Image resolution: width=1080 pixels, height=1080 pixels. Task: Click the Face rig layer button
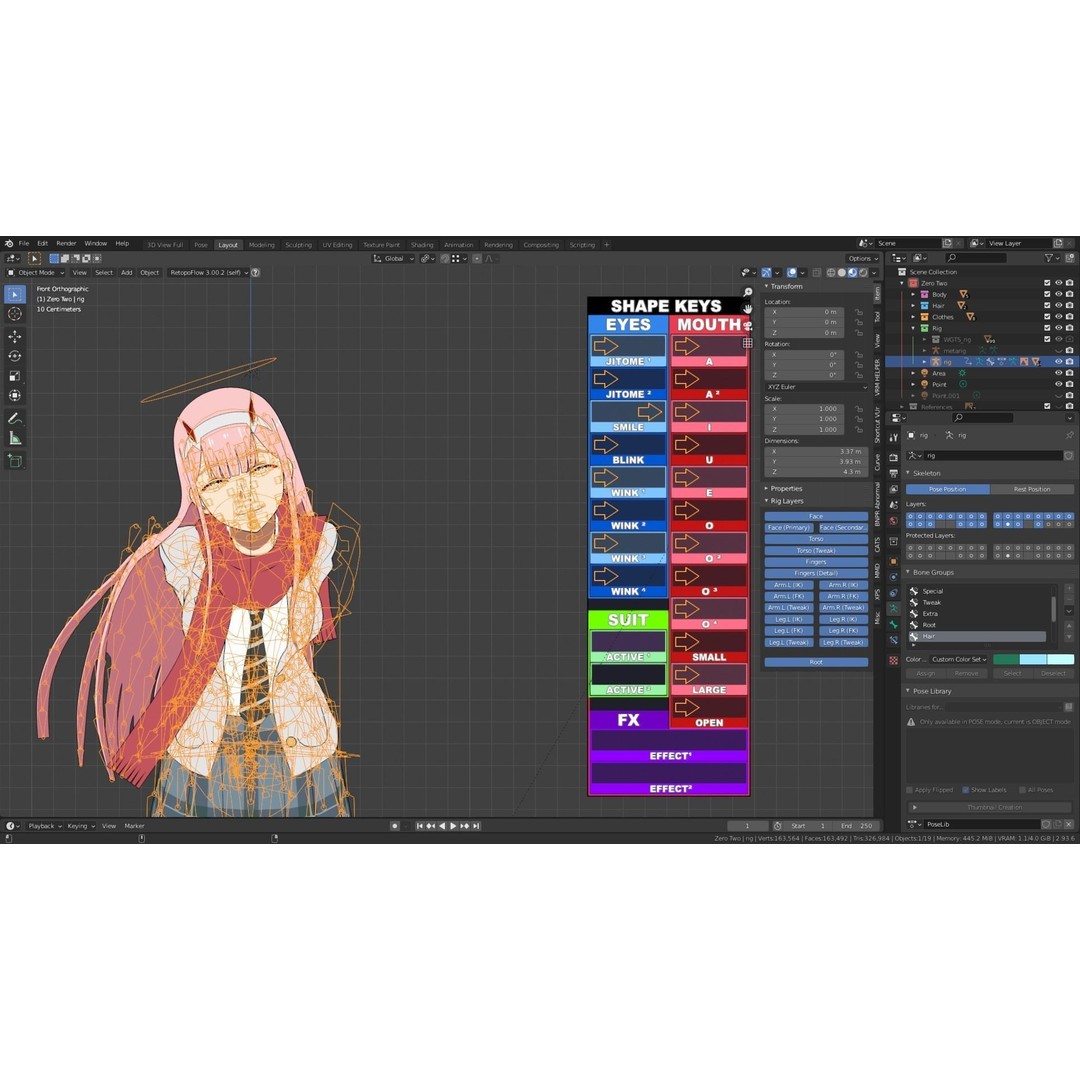tap(816, 516)
